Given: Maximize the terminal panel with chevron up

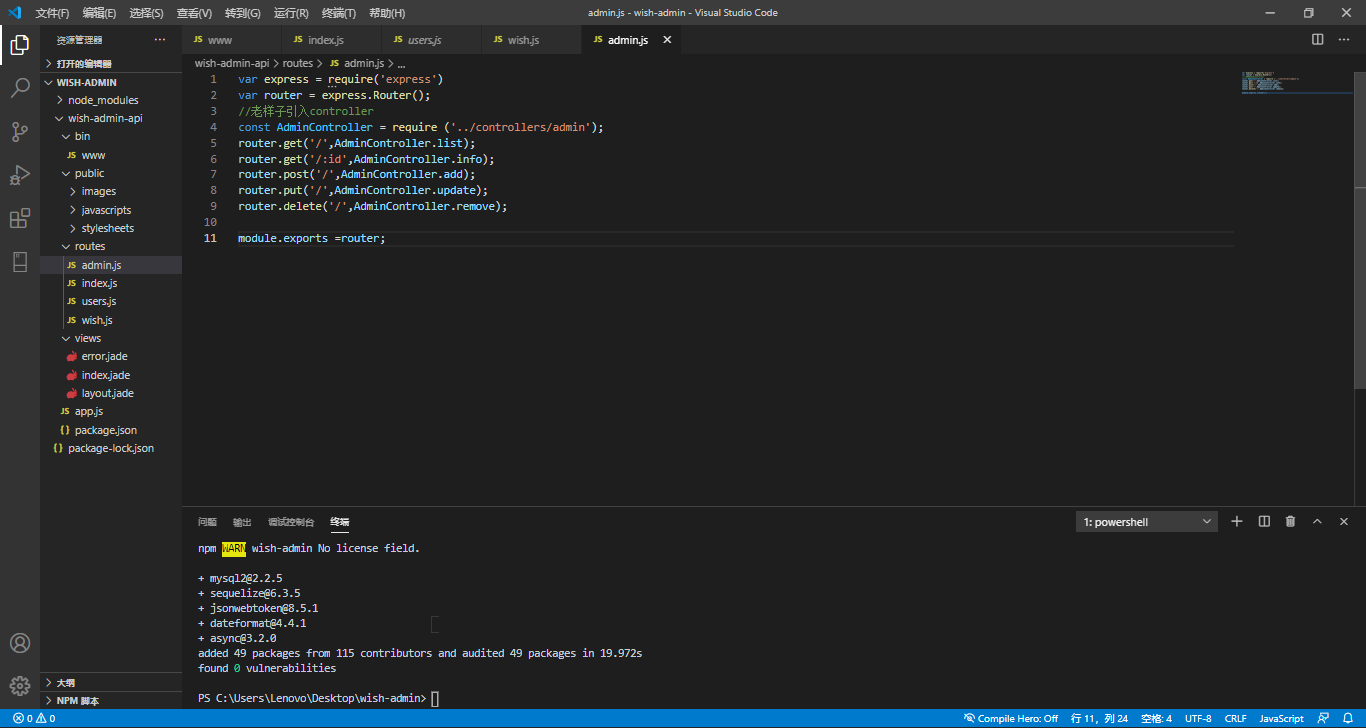Looking at the screenshot, I should pyautogui.click(x=1318, y=521).
